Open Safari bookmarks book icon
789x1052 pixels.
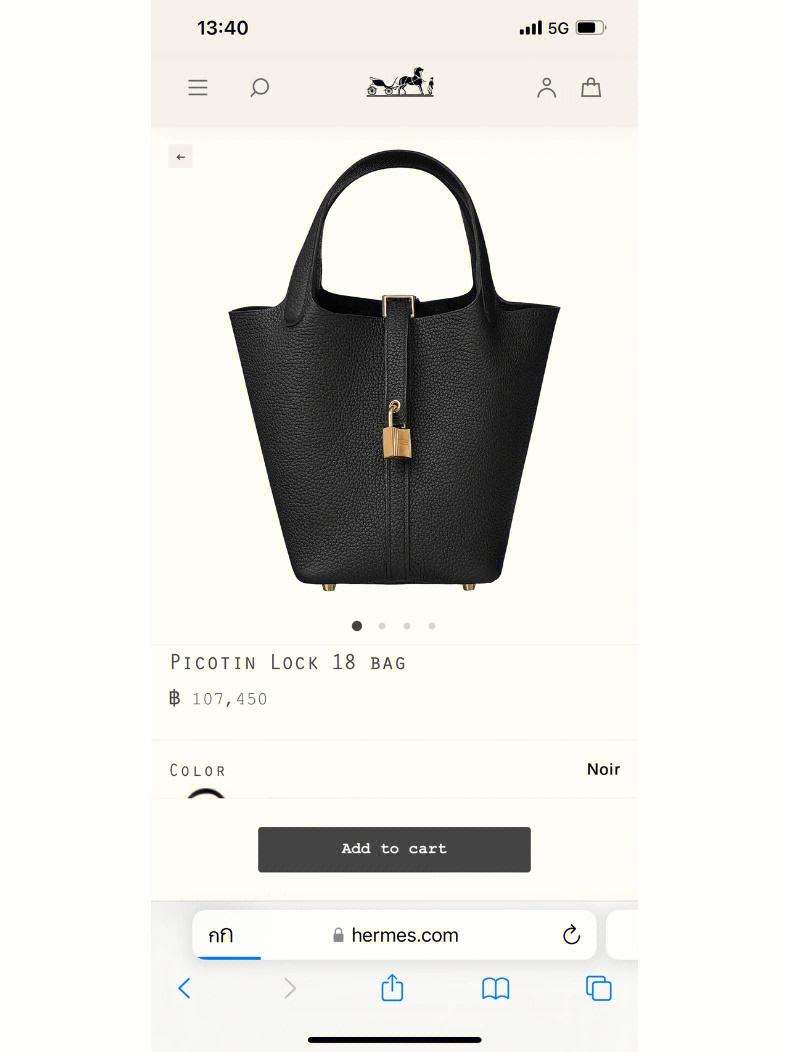pyautogui.click(x=496, y=988)
